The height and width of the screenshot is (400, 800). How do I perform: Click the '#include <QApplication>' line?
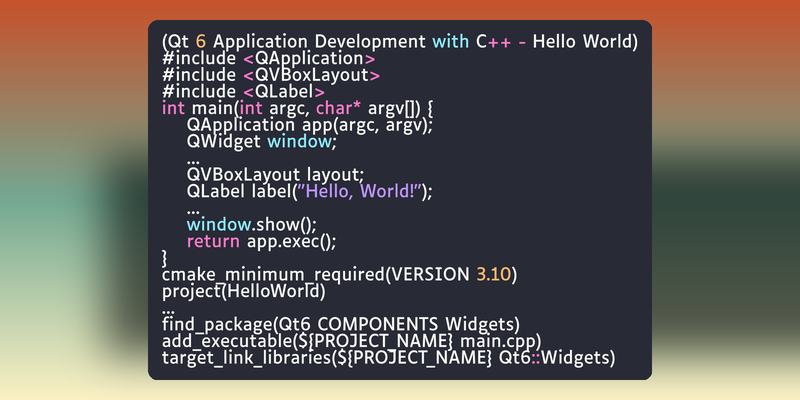pos(269,59)
